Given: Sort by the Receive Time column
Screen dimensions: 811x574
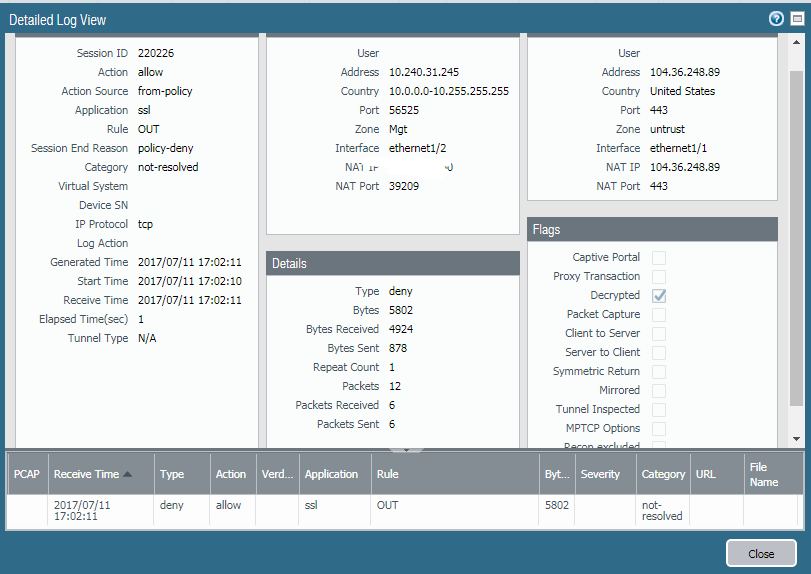Looking at the screenshot, I should tap(86, 474).
